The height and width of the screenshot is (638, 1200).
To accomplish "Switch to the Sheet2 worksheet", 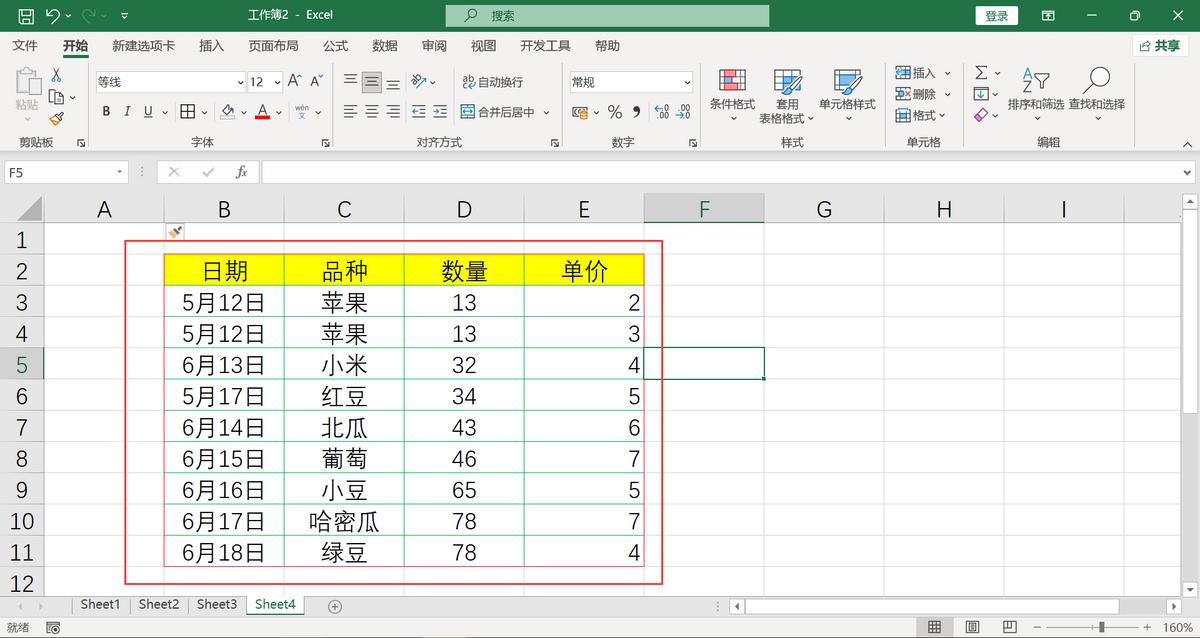I will click(158, 604).
